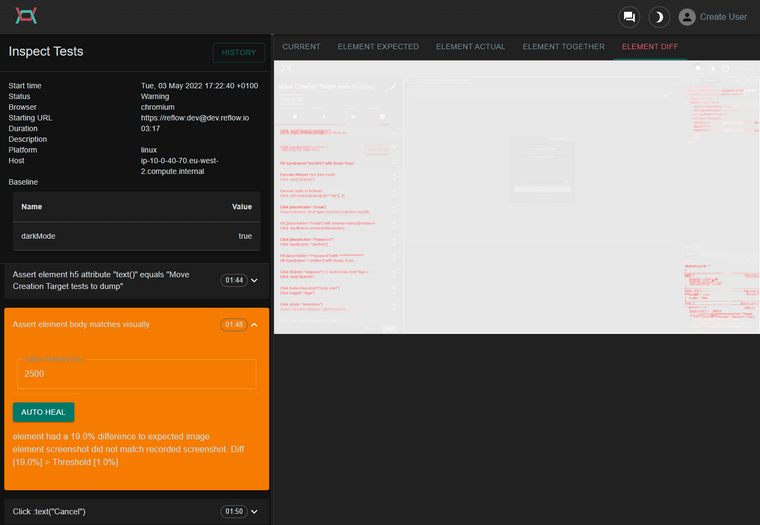
Task: Click the Auto Heal button
Action: pyautogui.click(x=43, y=412)
